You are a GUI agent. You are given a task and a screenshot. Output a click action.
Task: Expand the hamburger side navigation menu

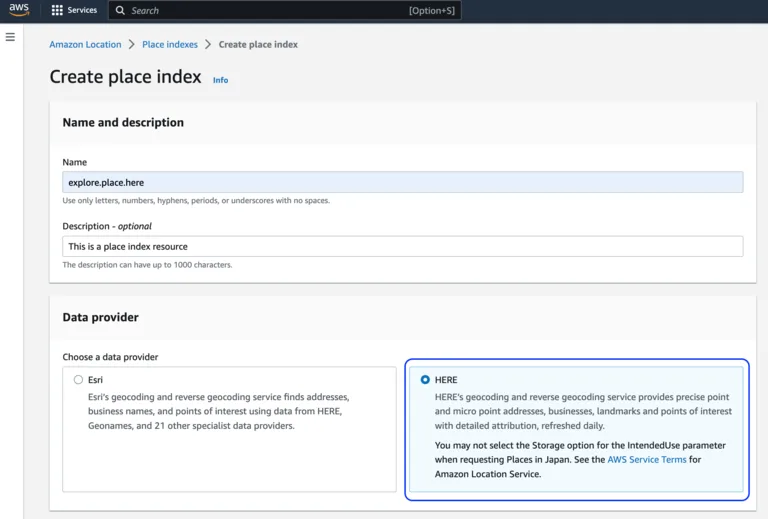coord(10,37)
